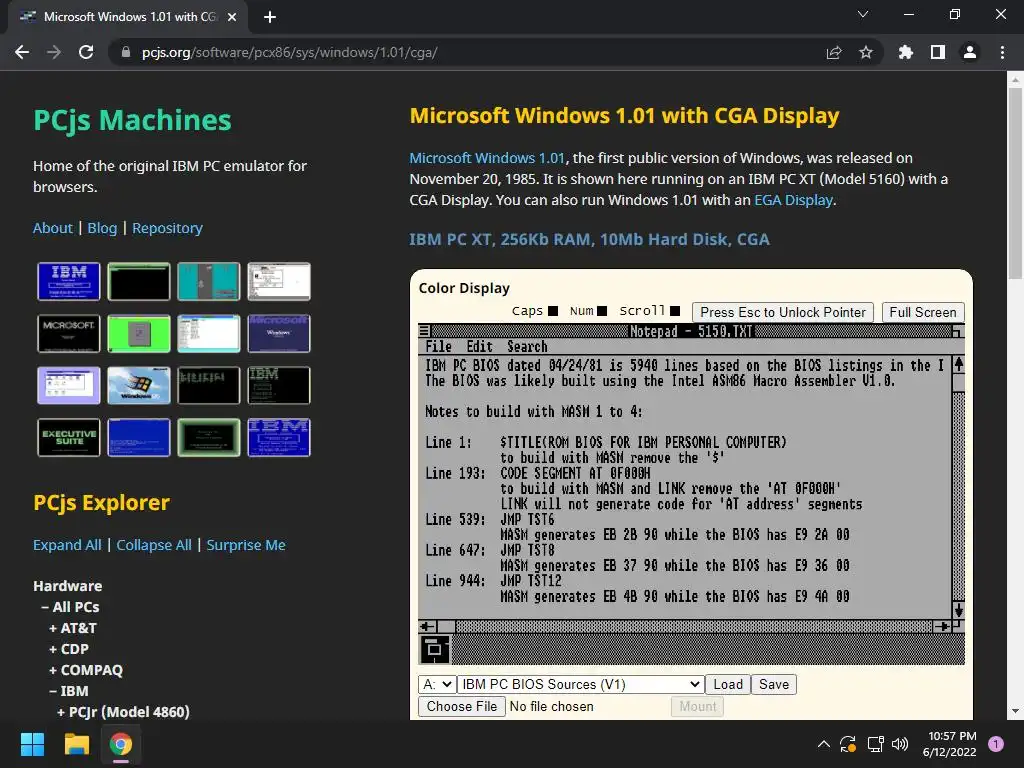This screenshot has height=768, width=1024.
Task: Click the Full Screen button
Action: tap(923, 312)
